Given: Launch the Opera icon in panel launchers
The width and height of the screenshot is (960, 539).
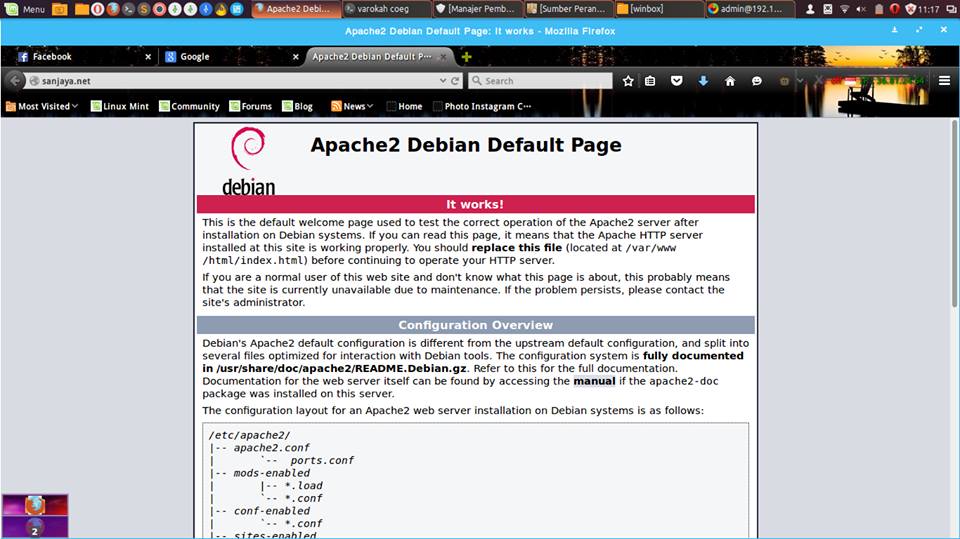Looking at the screenshot, I should [97, 9].
